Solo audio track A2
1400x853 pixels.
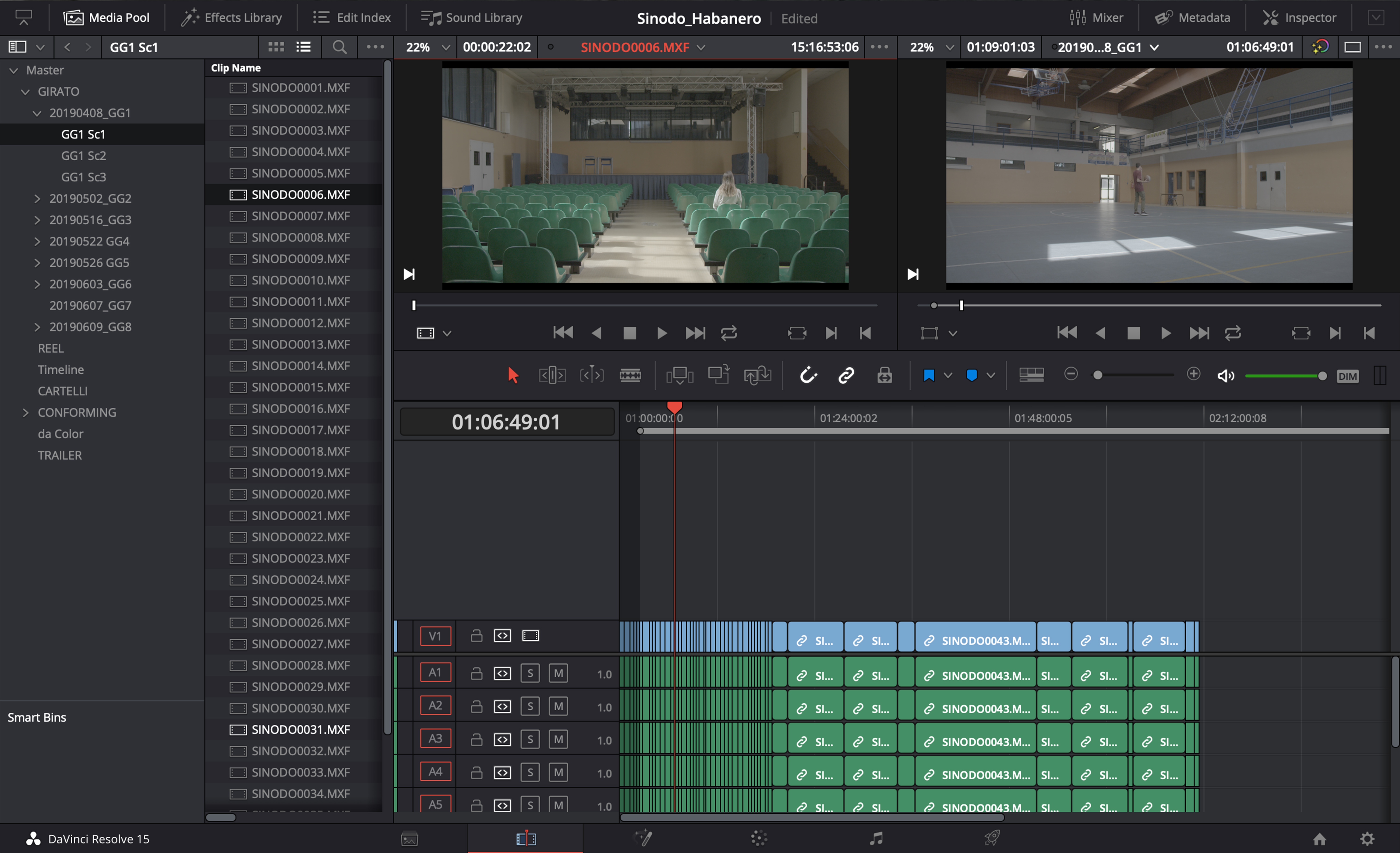pos(530,706)
